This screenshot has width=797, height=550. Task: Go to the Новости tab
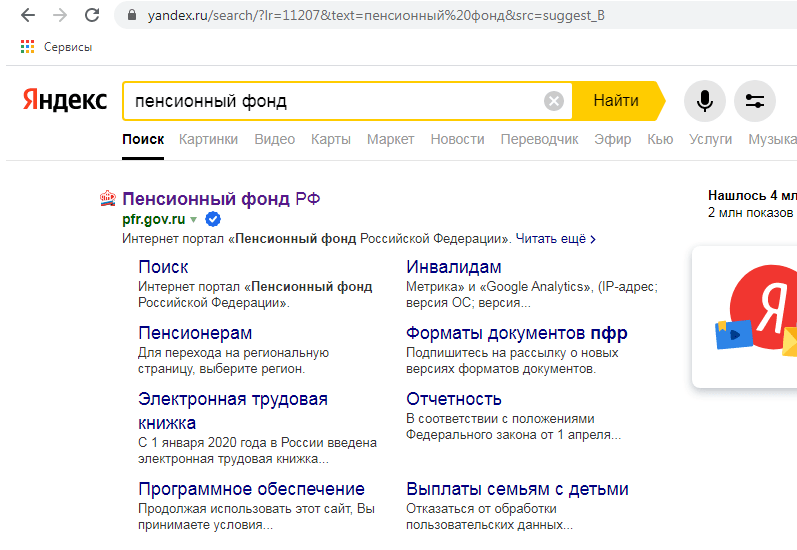coord(457,139)
